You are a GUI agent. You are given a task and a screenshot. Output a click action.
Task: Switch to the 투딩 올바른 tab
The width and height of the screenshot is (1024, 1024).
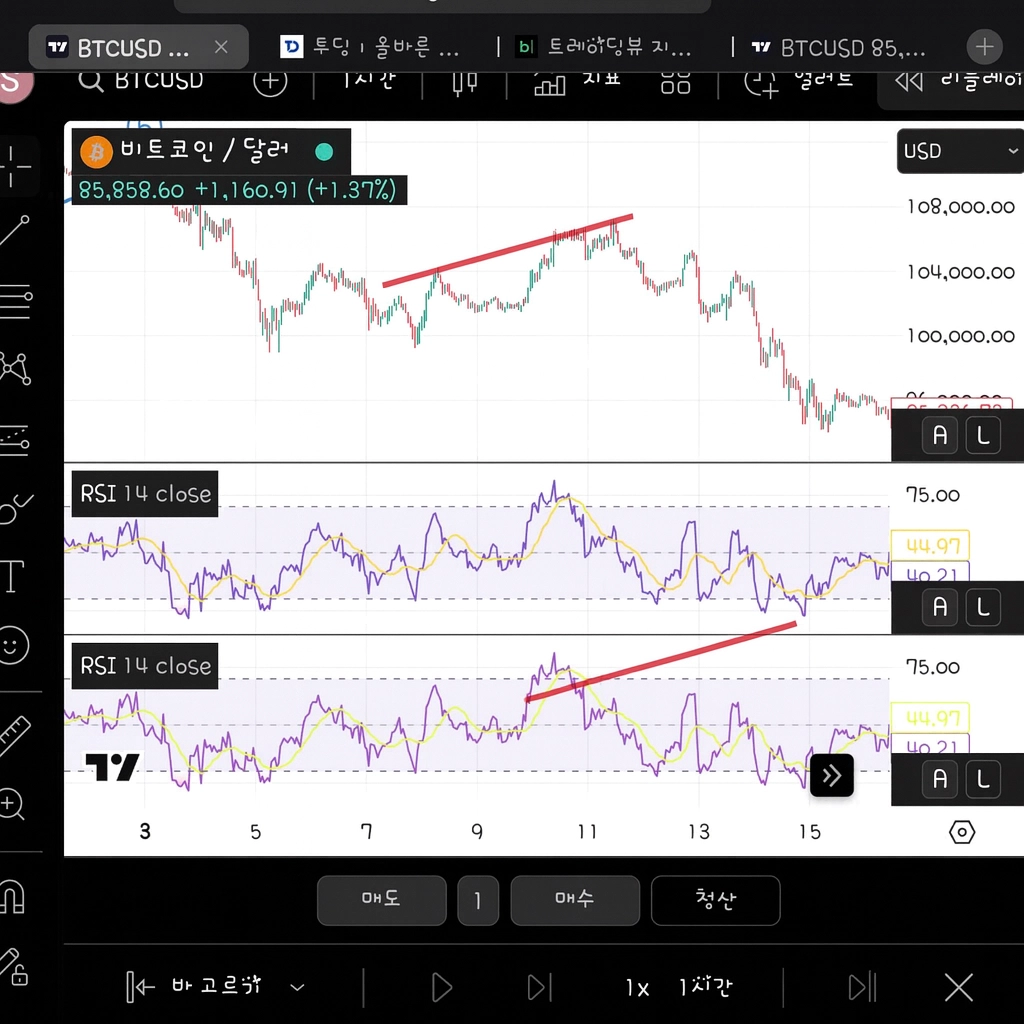(370, 47)
